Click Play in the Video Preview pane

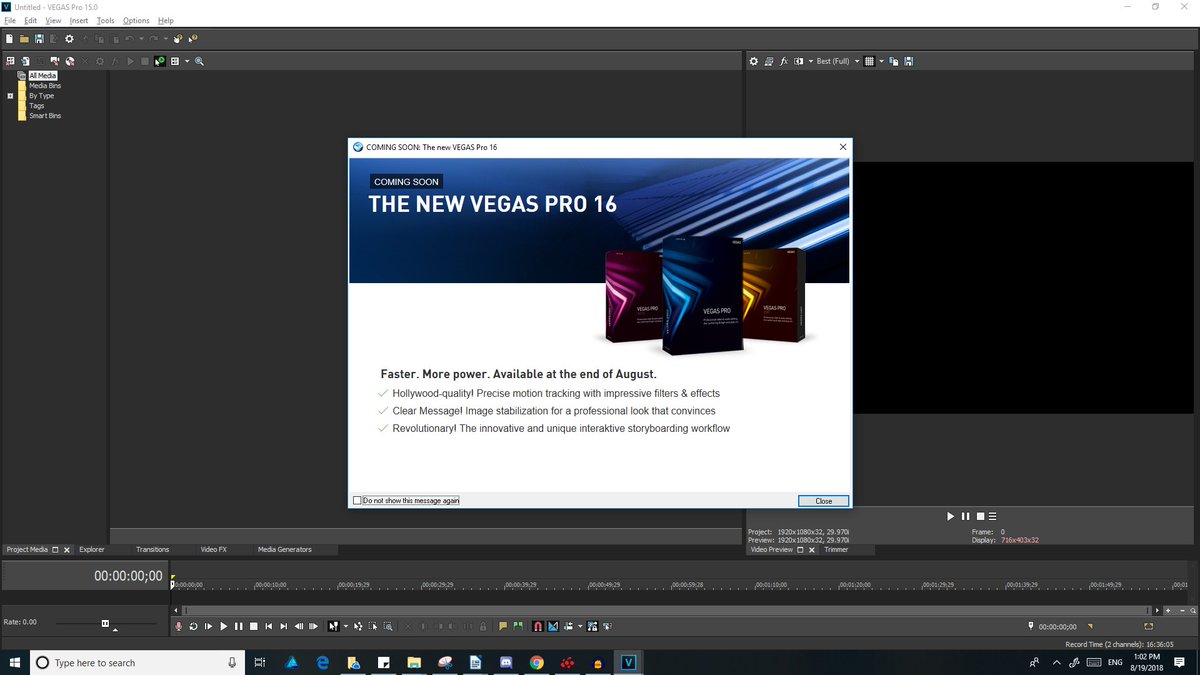951,516
